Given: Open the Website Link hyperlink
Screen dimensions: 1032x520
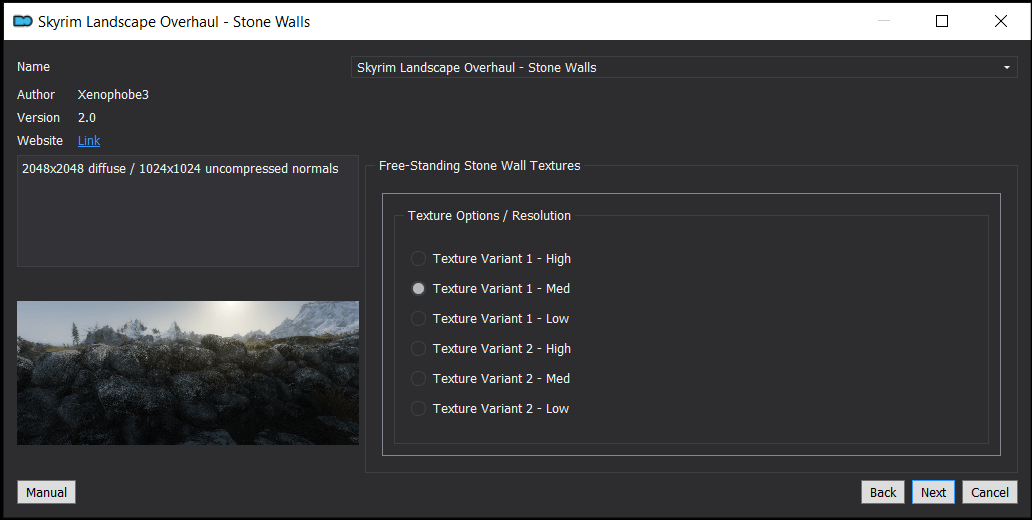Looking at the screenshot, I should pos(89,141).
